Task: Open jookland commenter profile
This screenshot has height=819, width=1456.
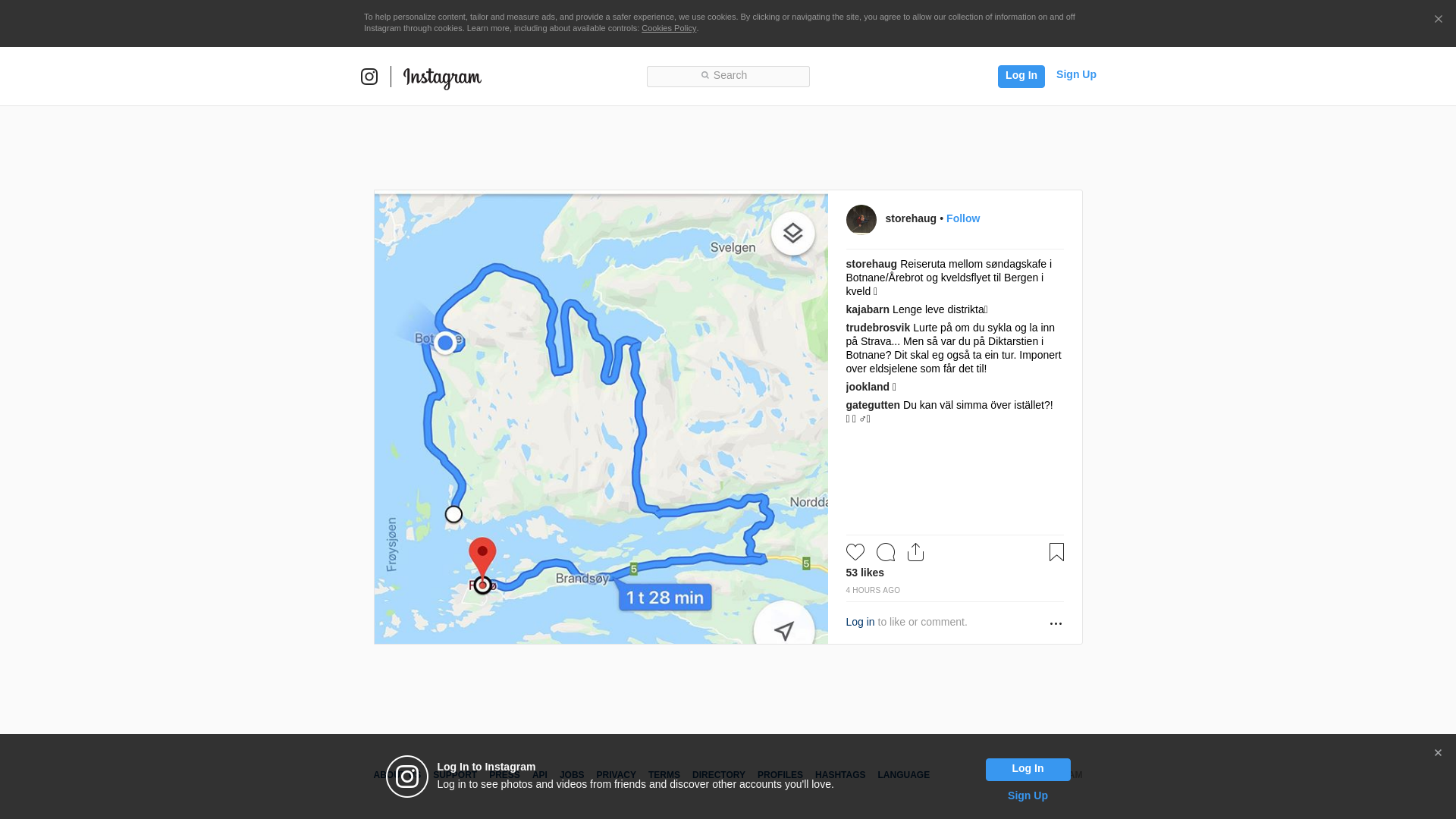Action: click(868, 387)
